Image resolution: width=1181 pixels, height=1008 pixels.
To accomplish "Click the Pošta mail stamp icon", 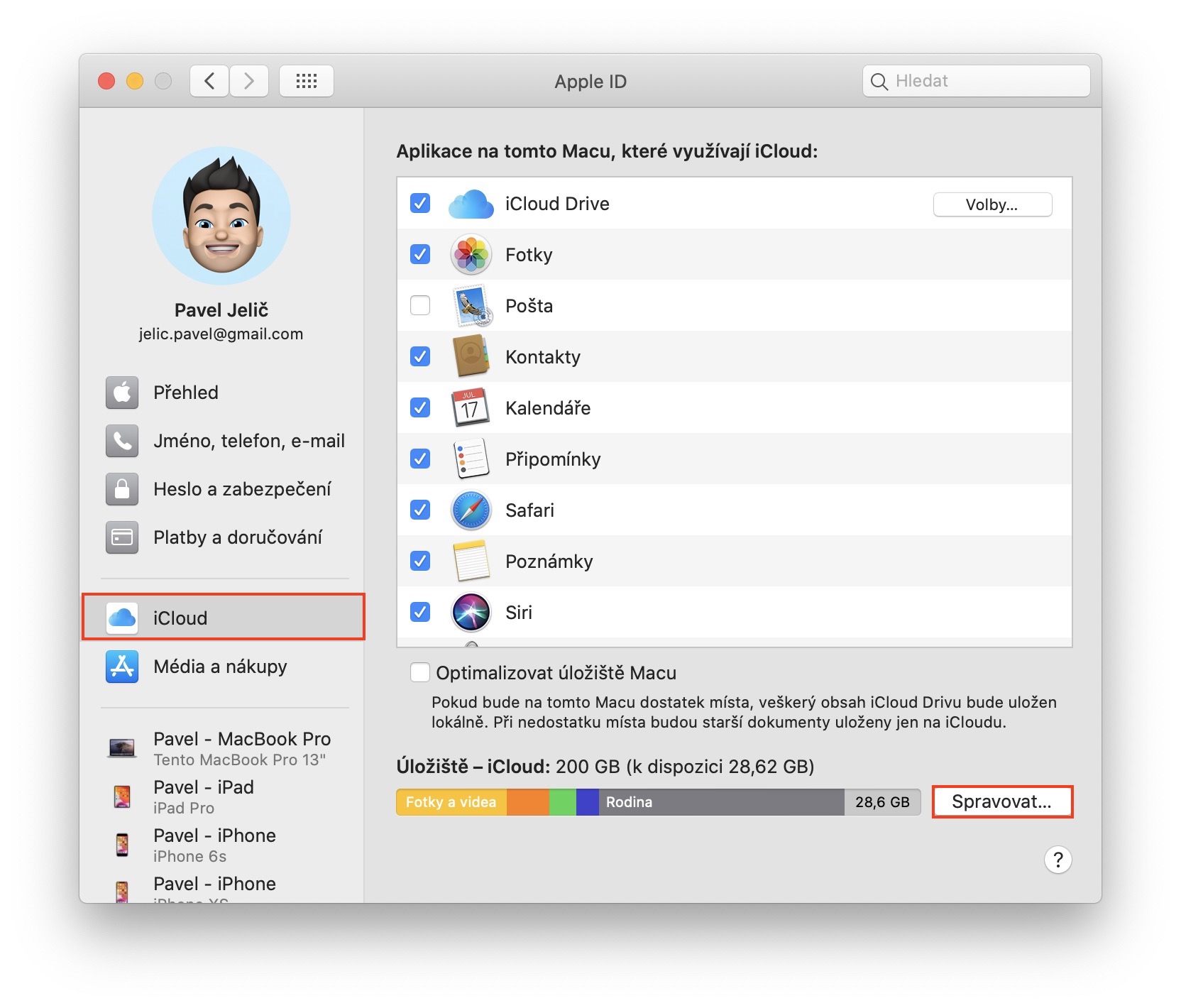I will point(471,306).
